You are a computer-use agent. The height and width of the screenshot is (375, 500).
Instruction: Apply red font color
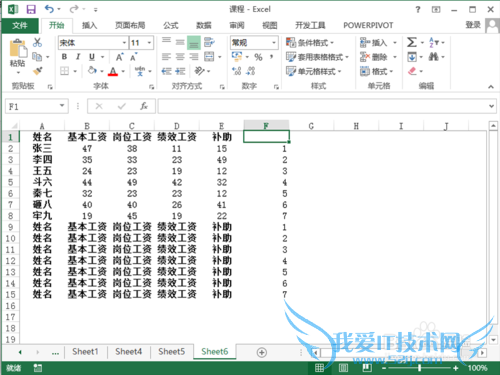coord(113,71)
